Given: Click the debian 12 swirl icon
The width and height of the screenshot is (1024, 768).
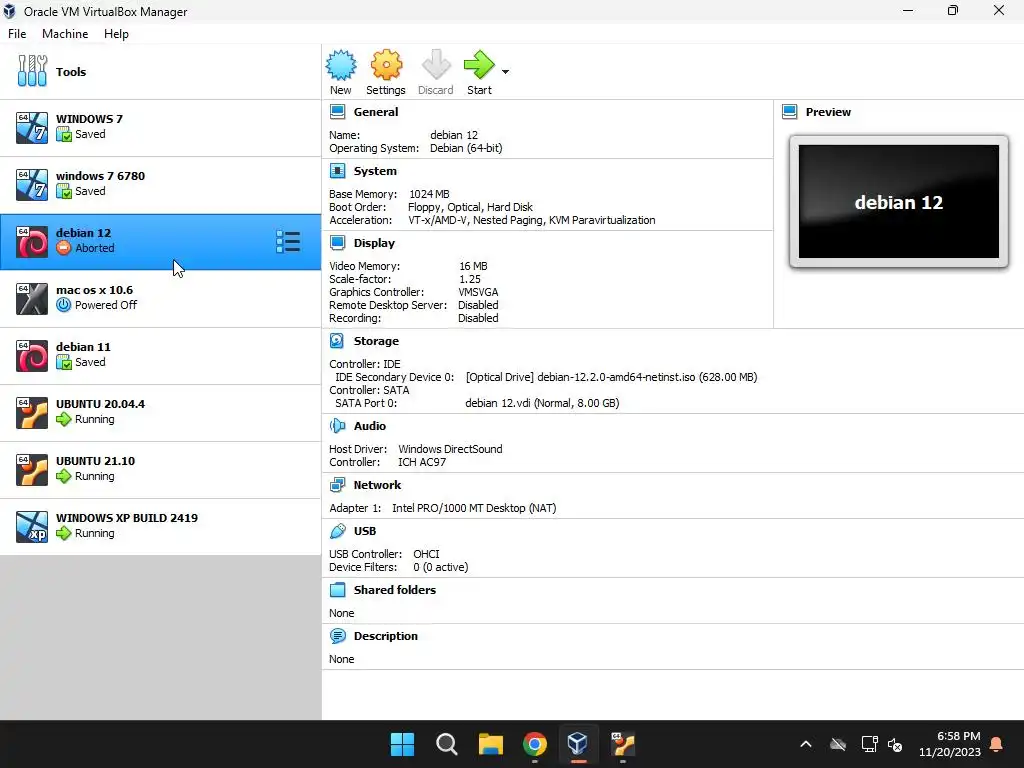Looking at the screenshot, I should click(x=32, y=242).
